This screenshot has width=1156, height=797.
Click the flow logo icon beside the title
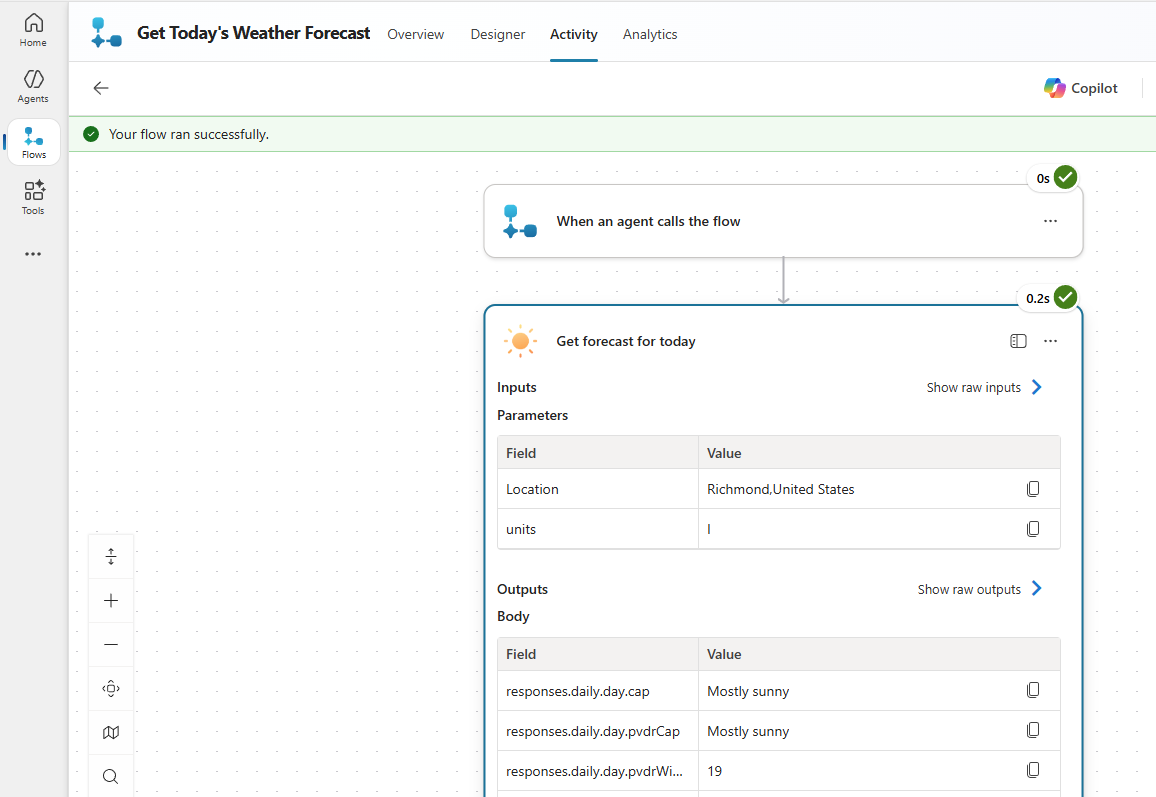106,33
